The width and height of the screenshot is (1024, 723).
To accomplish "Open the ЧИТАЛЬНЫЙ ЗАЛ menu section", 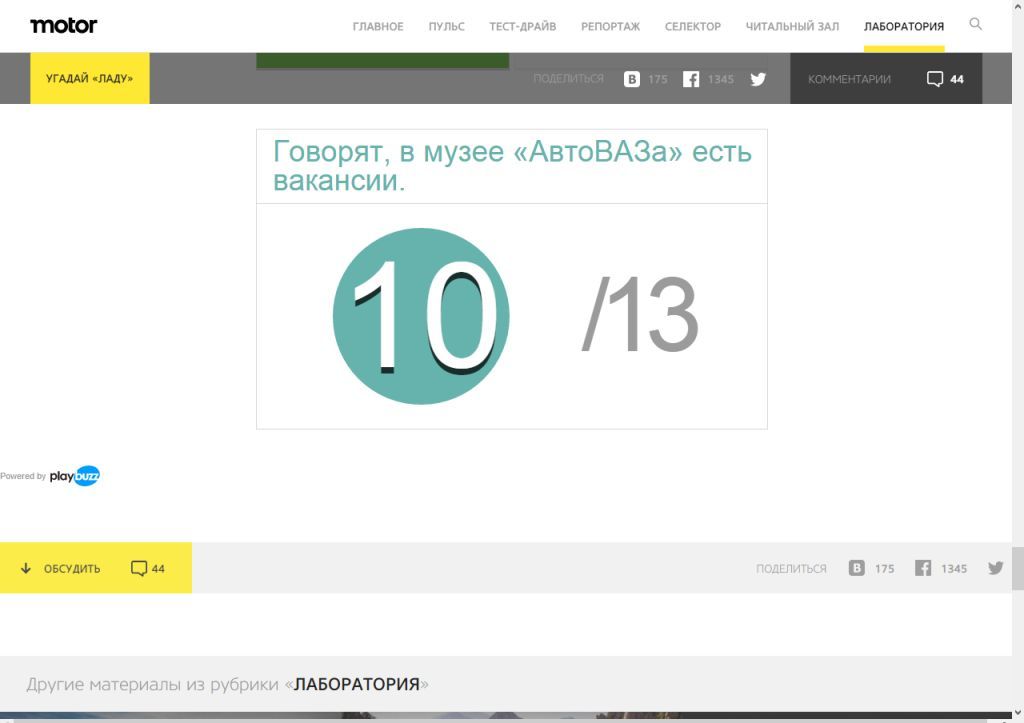I will coord(792,26).
